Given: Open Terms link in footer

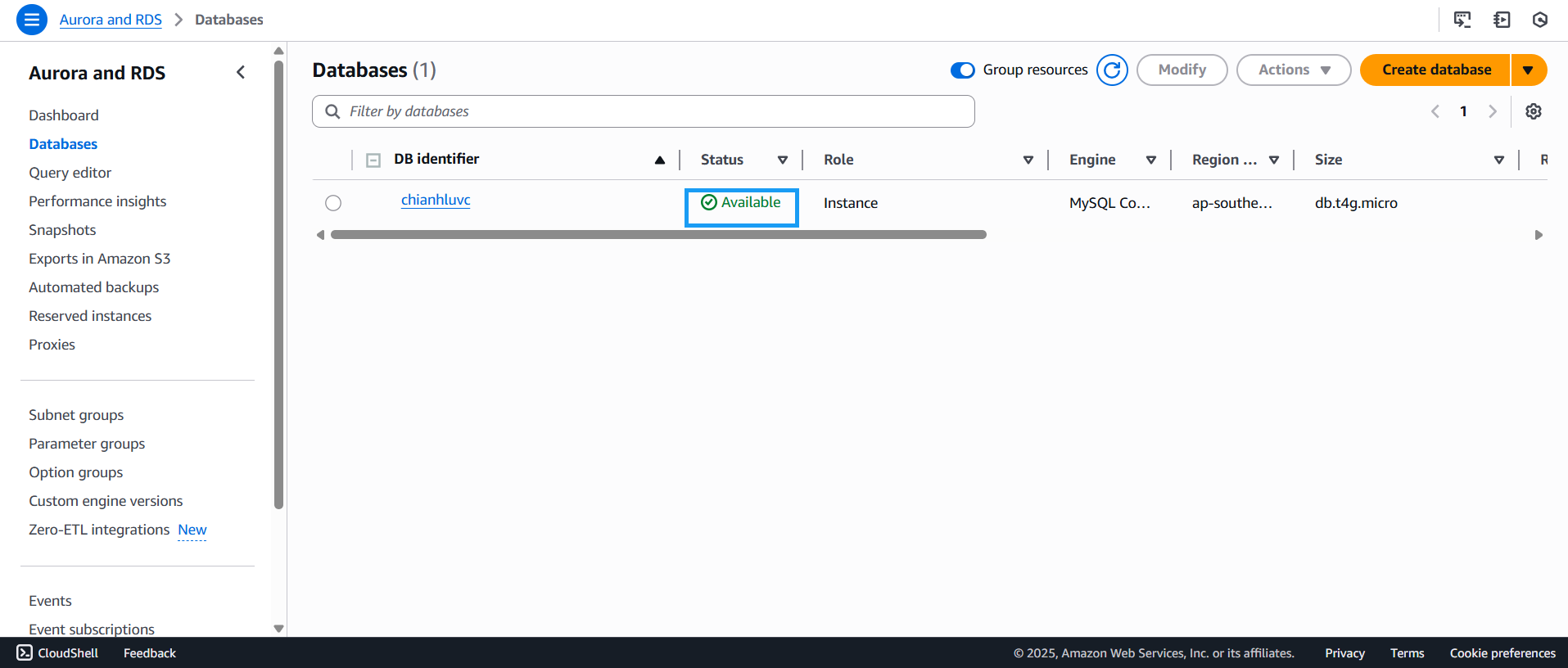Looking at the screenshot, I should (x=1407, y=652).
